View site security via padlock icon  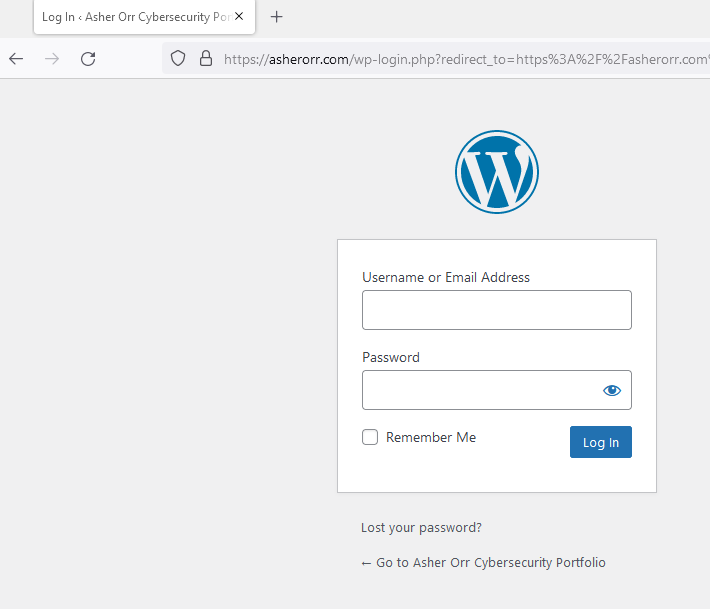[x=206, y=58]
